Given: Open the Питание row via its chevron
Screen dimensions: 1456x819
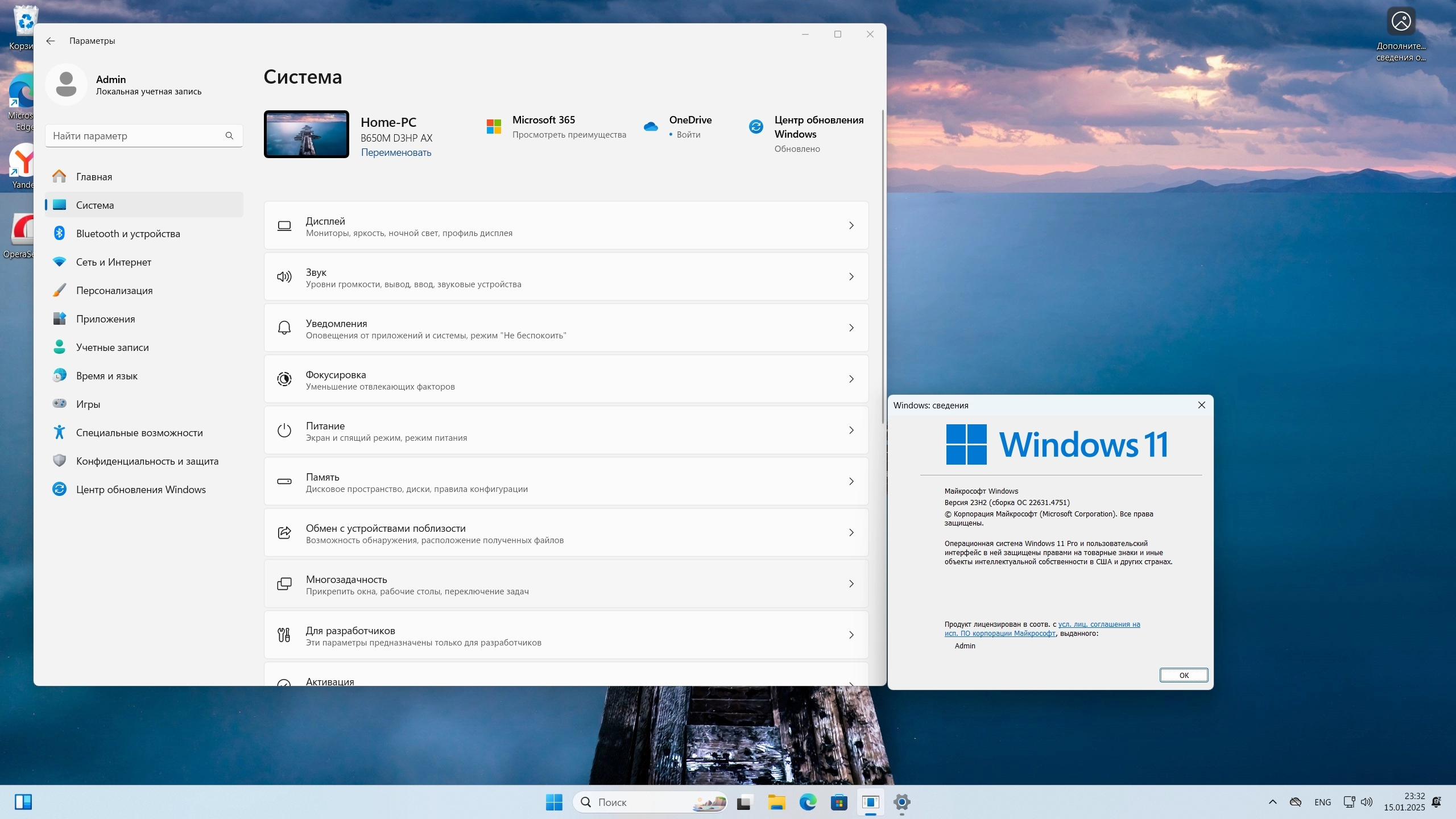Looking at the screenshot, I should (x=851, y=431).
